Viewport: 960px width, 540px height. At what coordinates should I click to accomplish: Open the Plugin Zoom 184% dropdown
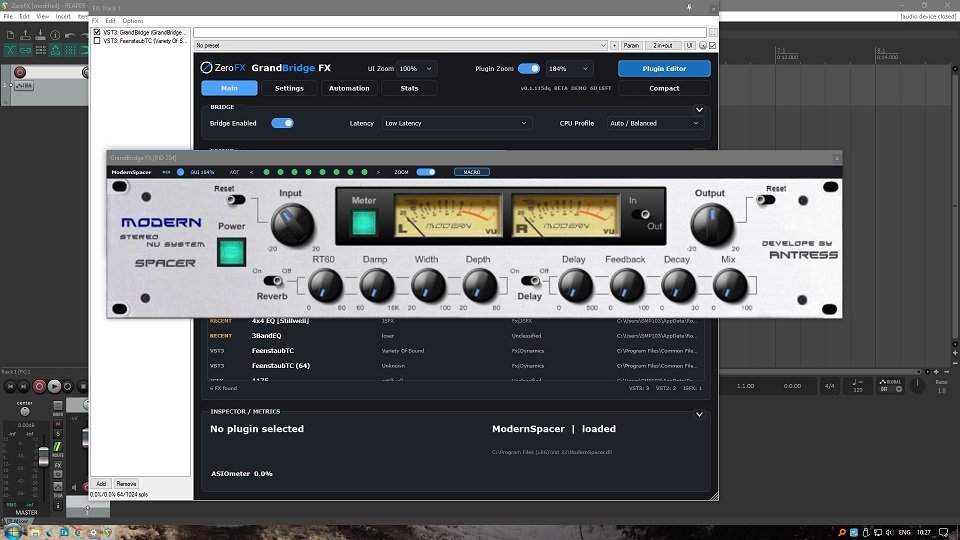coord(569,69)
